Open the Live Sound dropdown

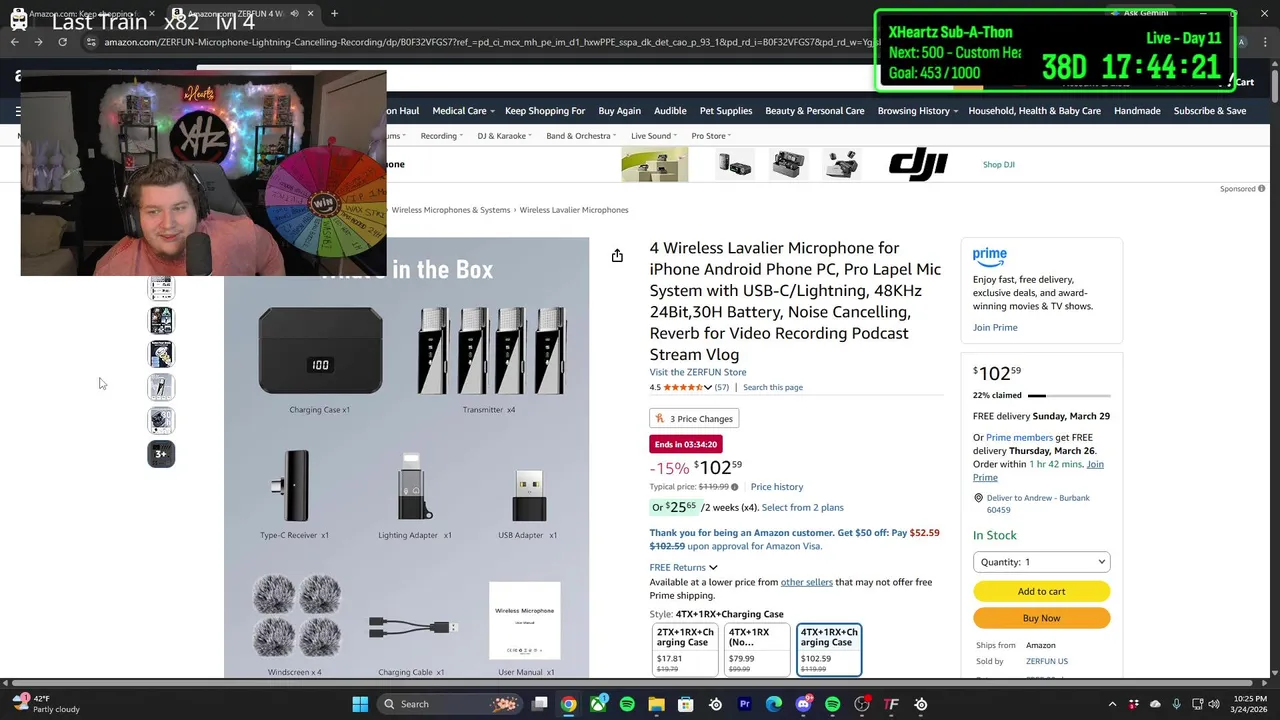click(654, 136)
